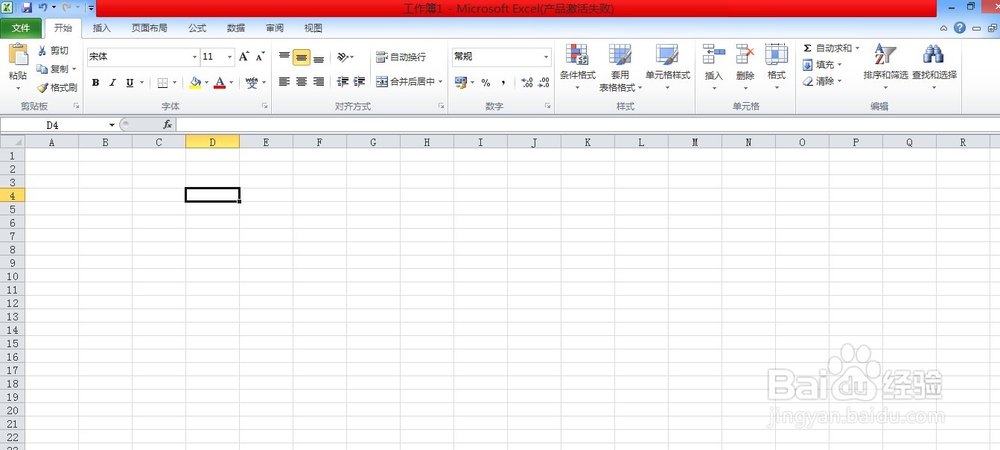Switch to the Data (数据) tab
Image resolution: width=1000 pixels, height=450 pixels.
pos(236,28)
